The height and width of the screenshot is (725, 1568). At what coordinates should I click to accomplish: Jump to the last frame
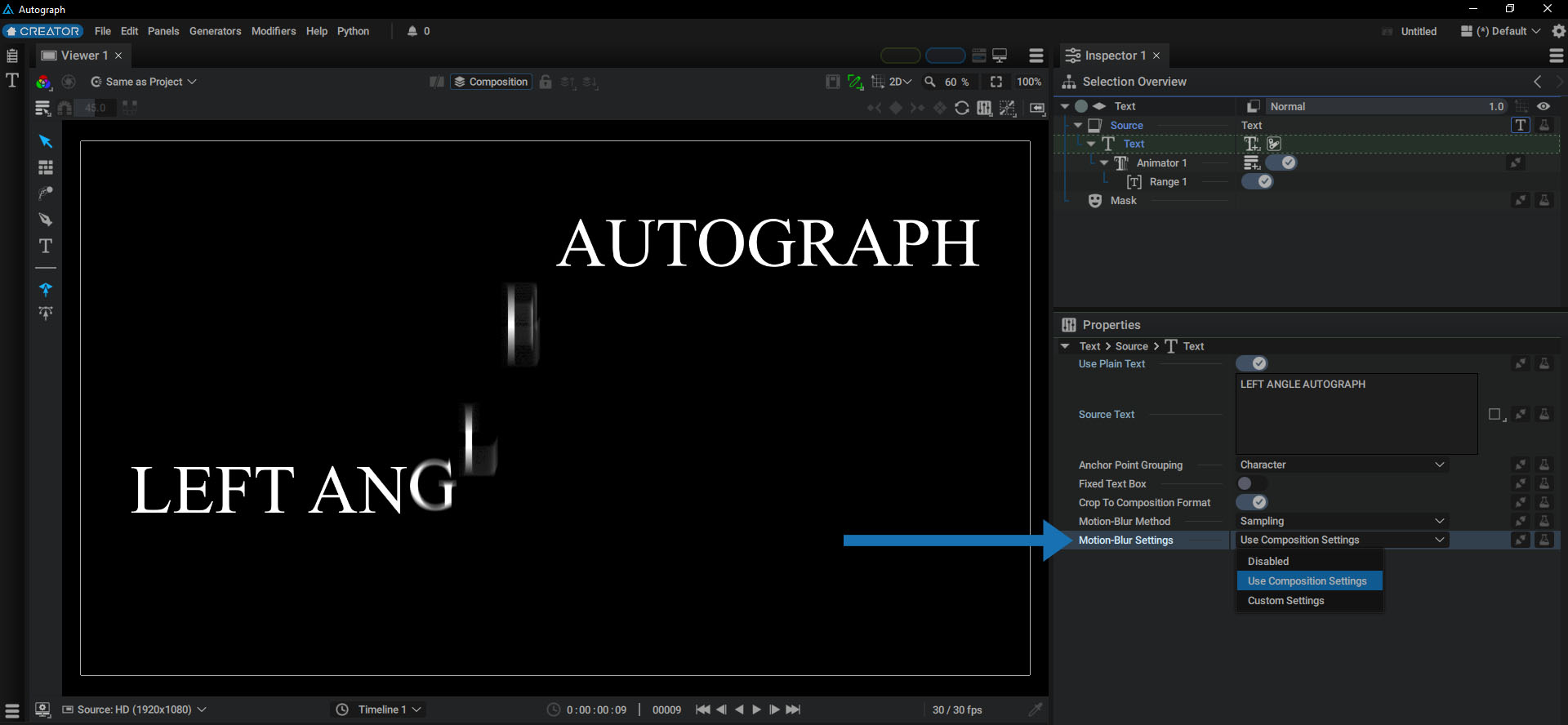pyautogui.click(x=793, y=709)
